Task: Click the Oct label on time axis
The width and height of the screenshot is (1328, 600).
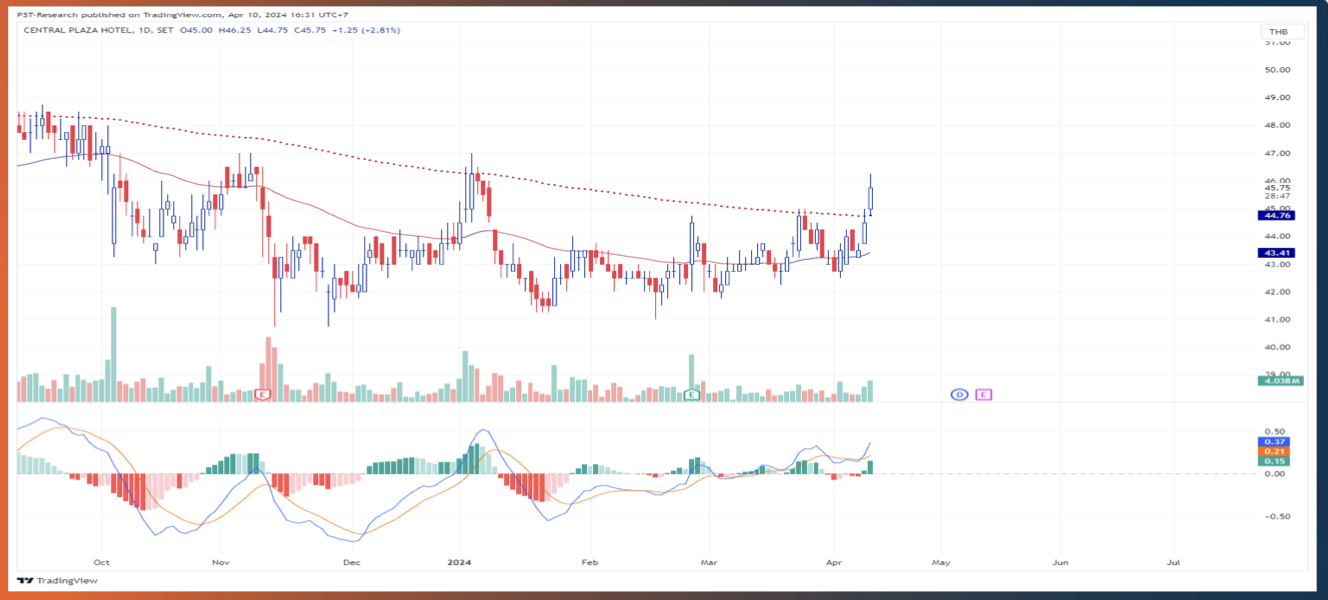Action: tap(100, 563)
